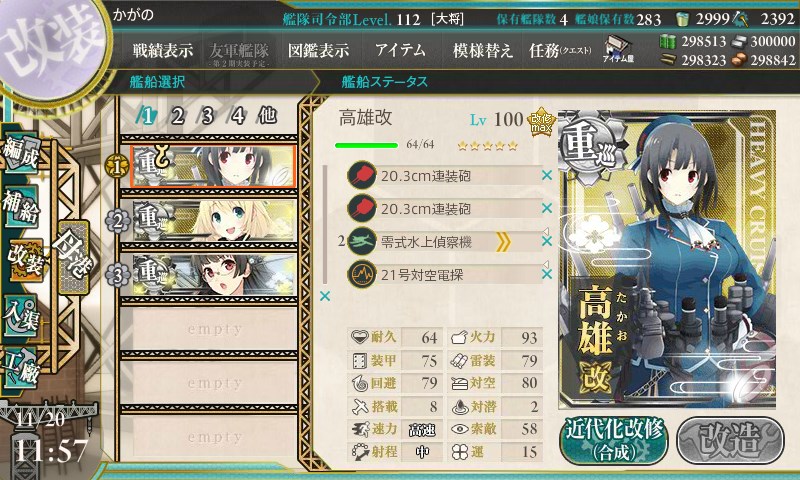
Task: Select fleet tab 2
Action: 178,116
